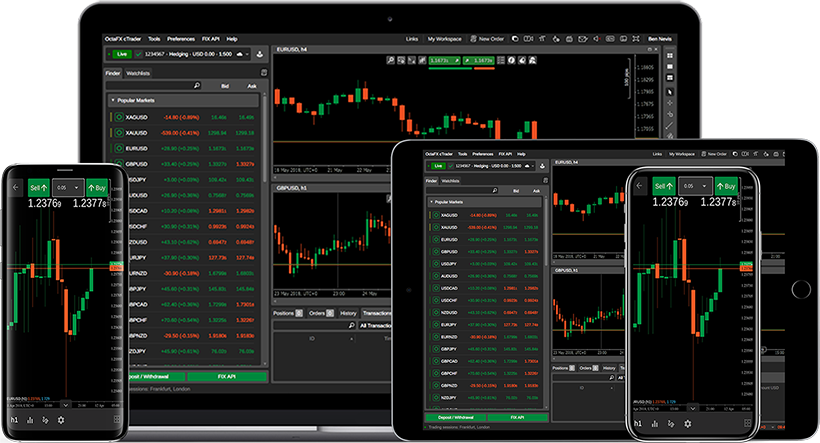The height and width of the screenshot is (443, 820).
Task: Tap chart type icon on left phone
Action: click(30, 420)
